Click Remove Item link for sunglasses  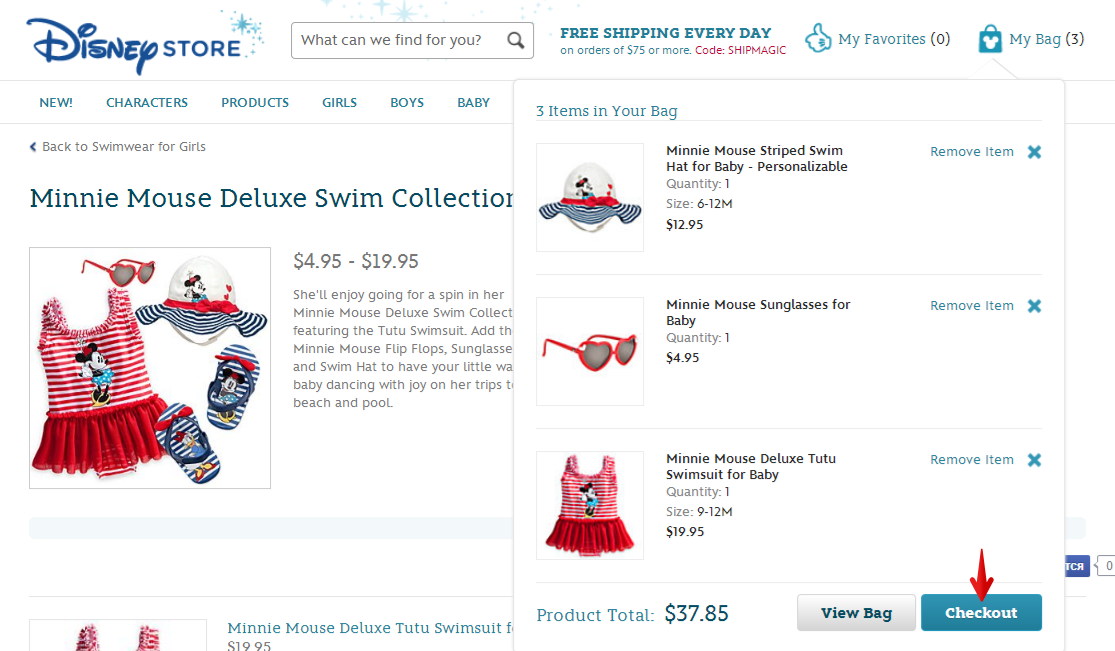(x=971, y=306)
